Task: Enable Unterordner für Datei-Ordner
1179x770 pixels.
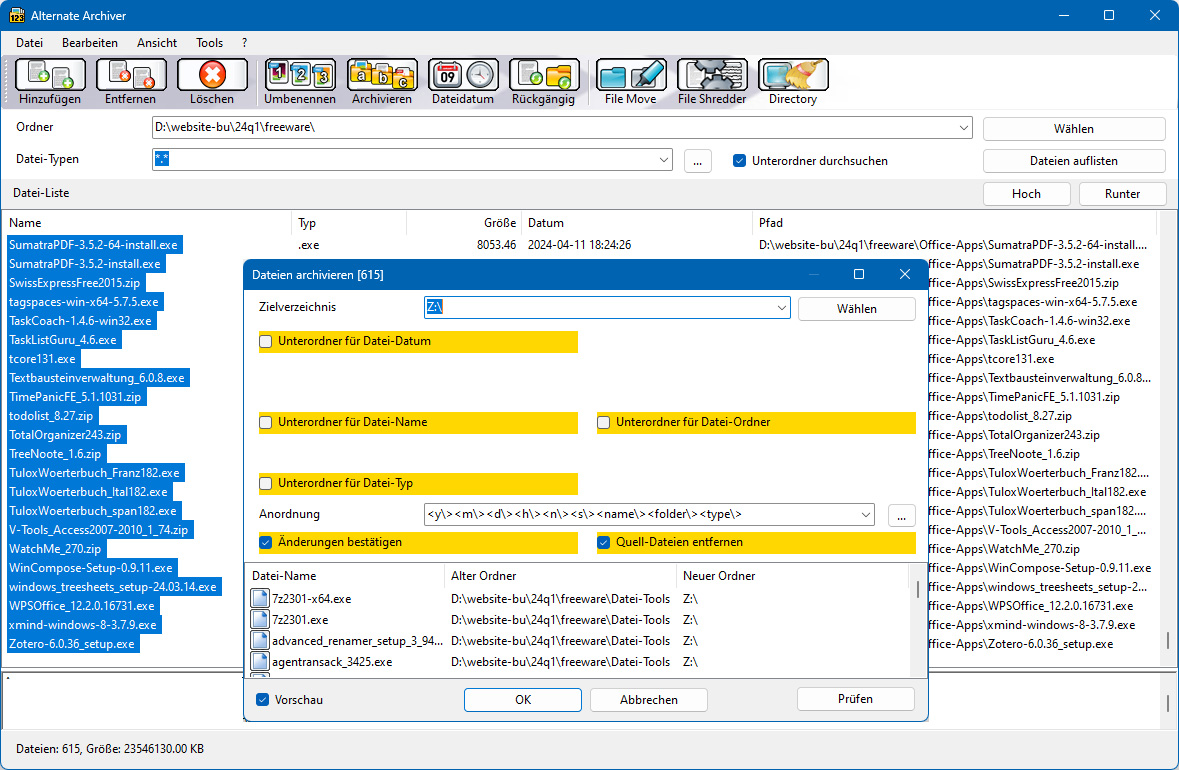Action: click(603, 423)
